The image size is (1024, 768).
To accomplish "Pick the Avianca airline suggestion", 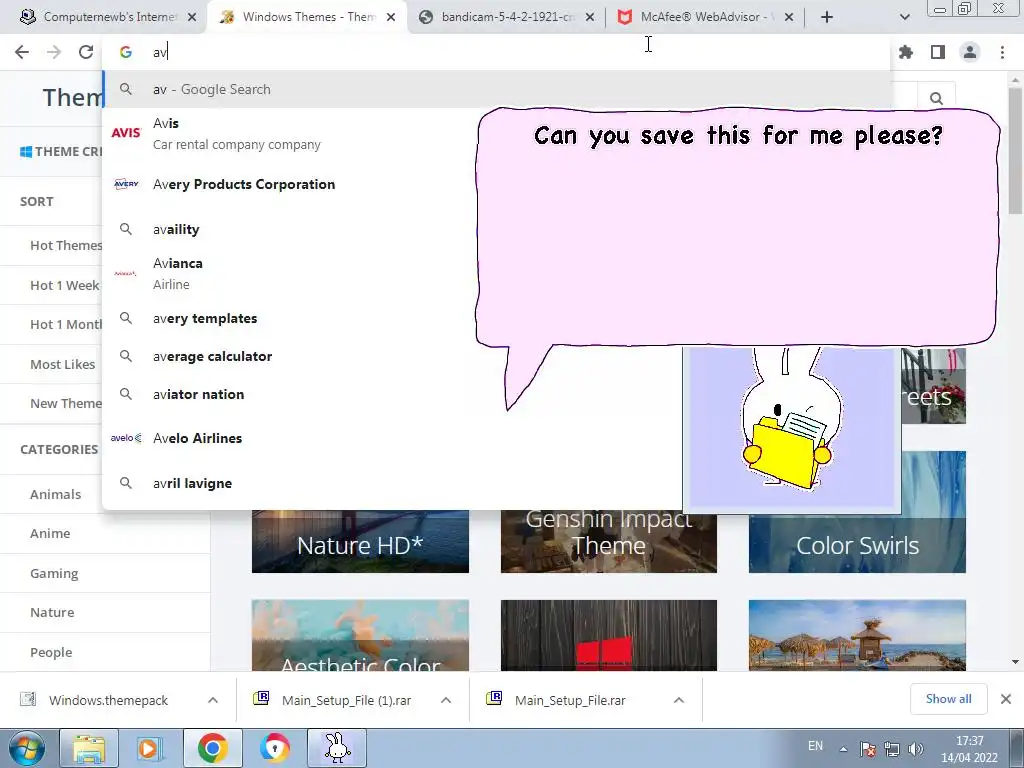I will point(291,273).
